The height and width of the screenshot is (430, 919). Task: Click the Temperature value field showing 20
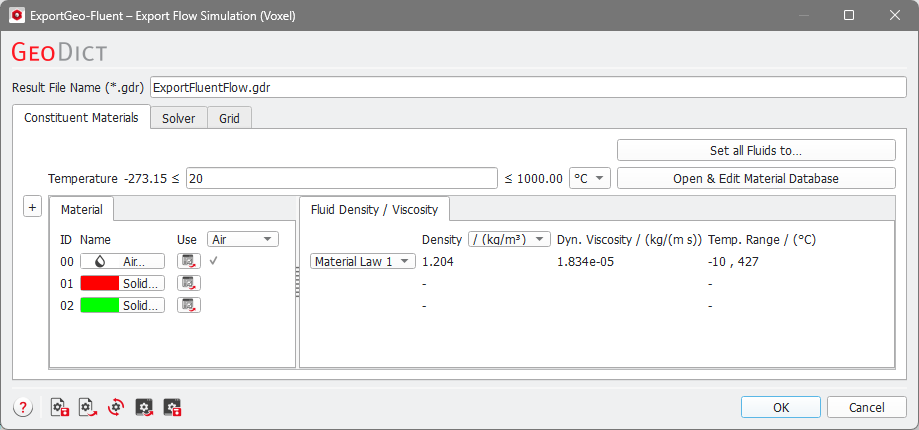pos(342,179)
